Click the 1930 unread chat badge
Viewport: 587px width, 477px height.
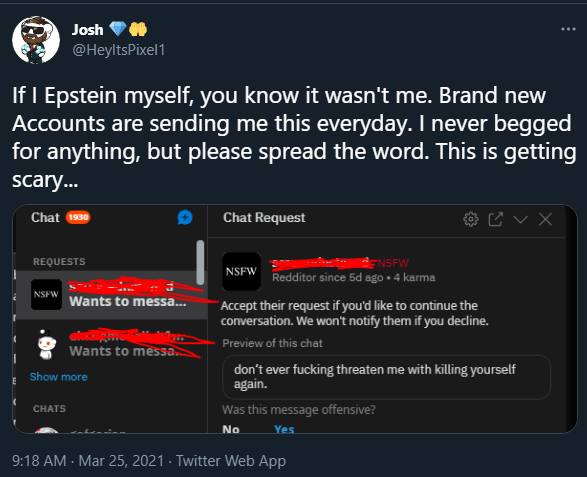[78, 218]
